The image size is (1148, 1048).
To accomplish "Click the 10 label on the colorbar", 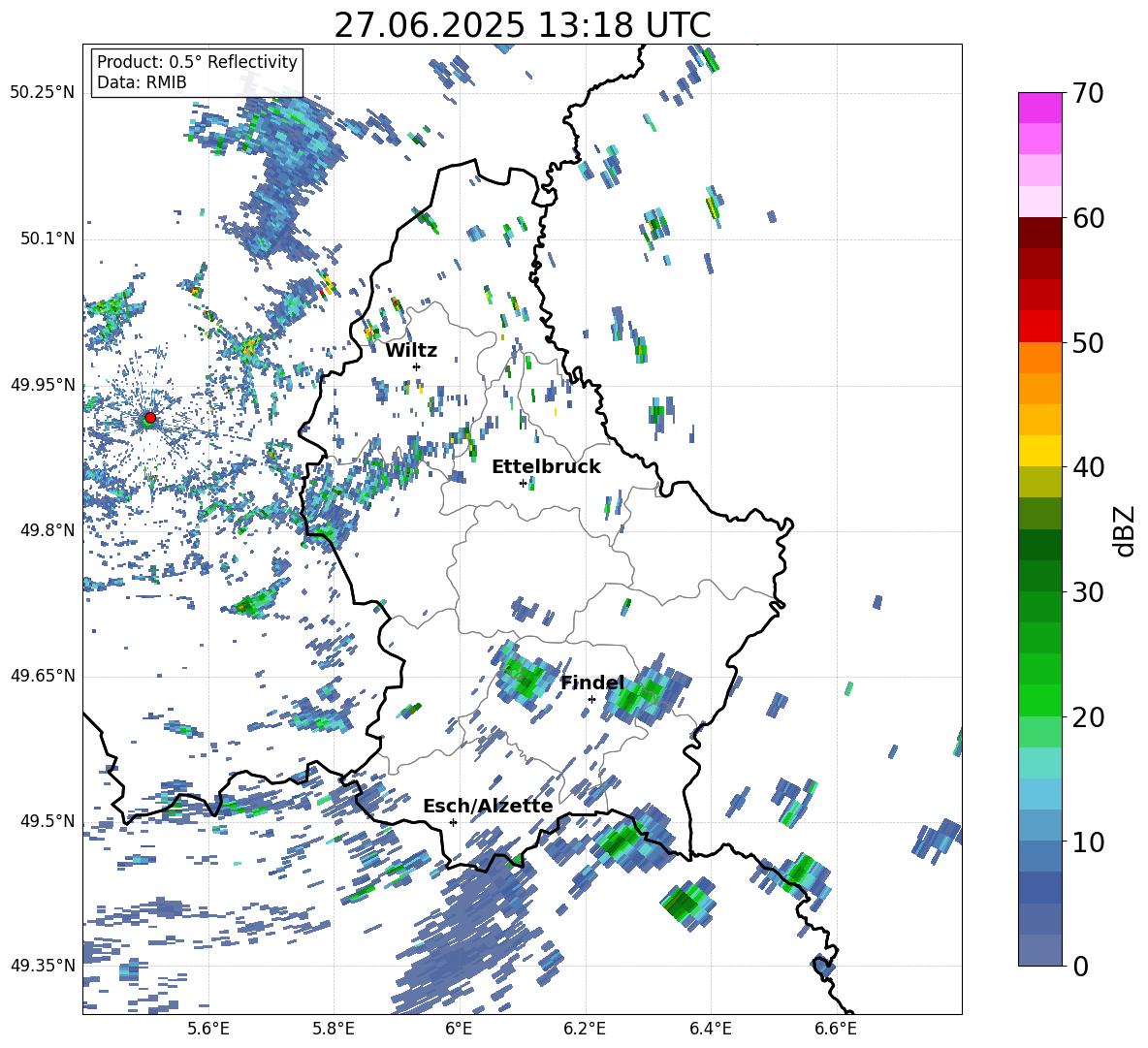I will (x=1088, y=842).
